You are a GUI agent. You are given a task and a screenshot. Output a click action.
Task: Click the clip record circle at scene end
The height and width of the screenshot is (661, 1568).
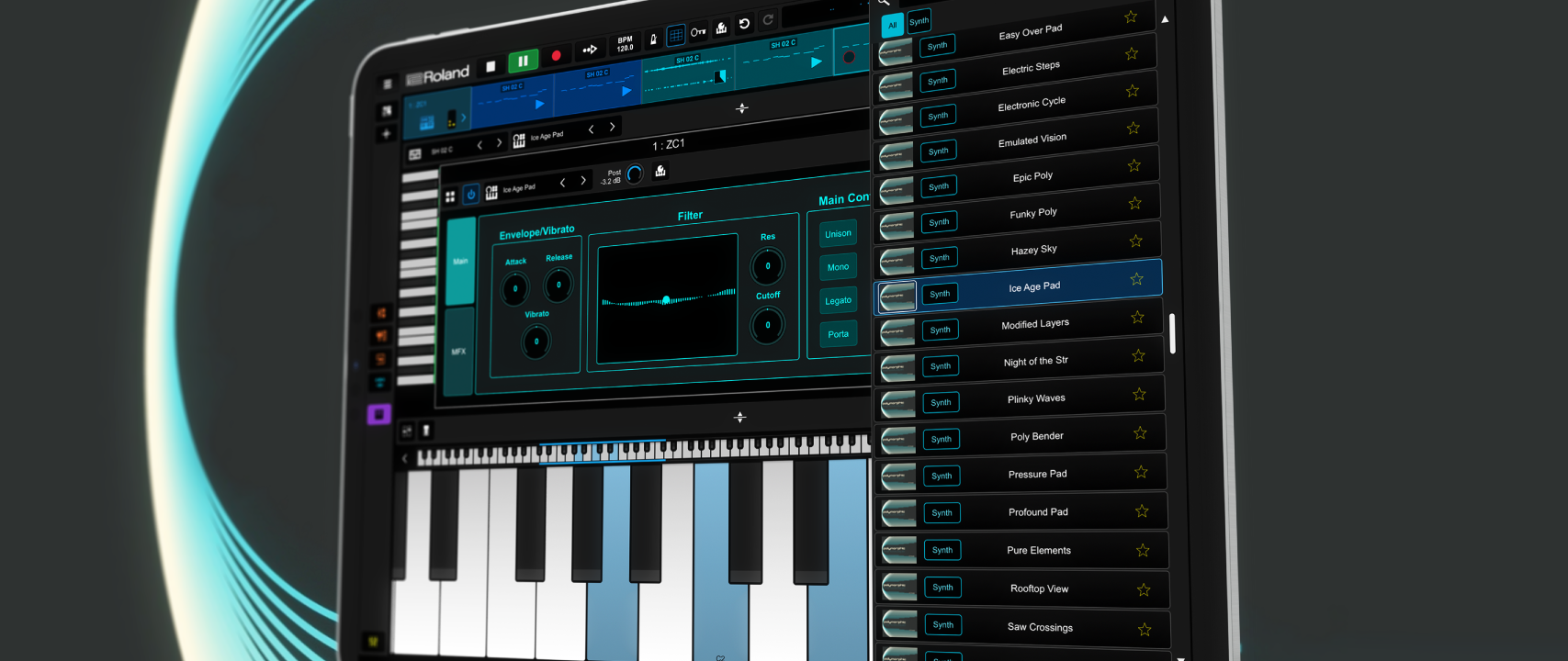[x=849, y=57]
